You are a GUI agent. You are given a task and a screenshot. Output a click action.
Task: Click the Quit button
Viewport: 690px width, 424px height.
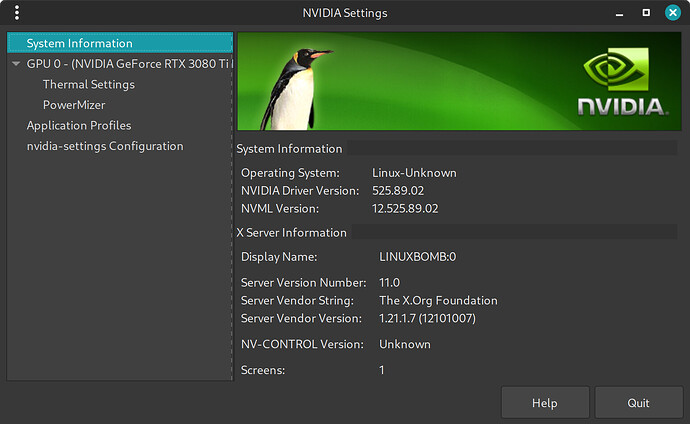click(x=638, y=403)
